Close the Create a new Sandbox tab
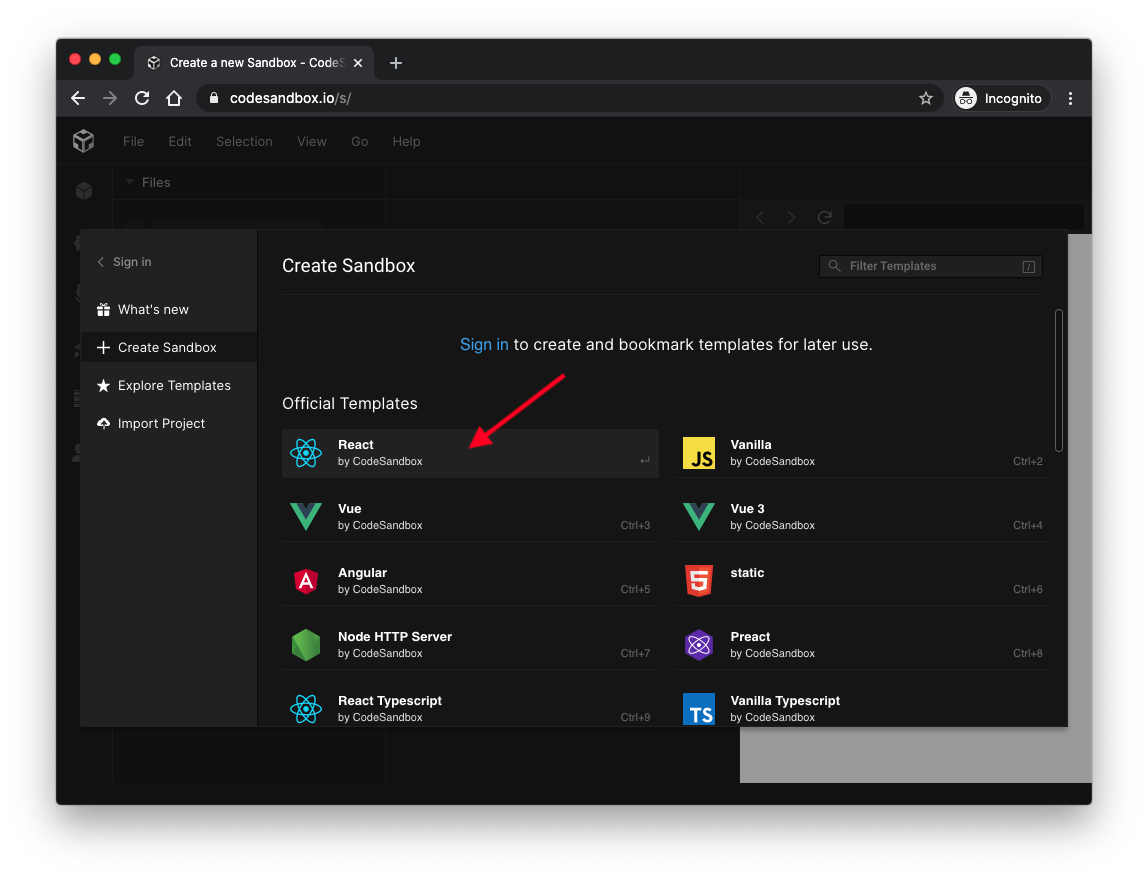This screenshot has height=879, width=1148. tap(358, 63)
